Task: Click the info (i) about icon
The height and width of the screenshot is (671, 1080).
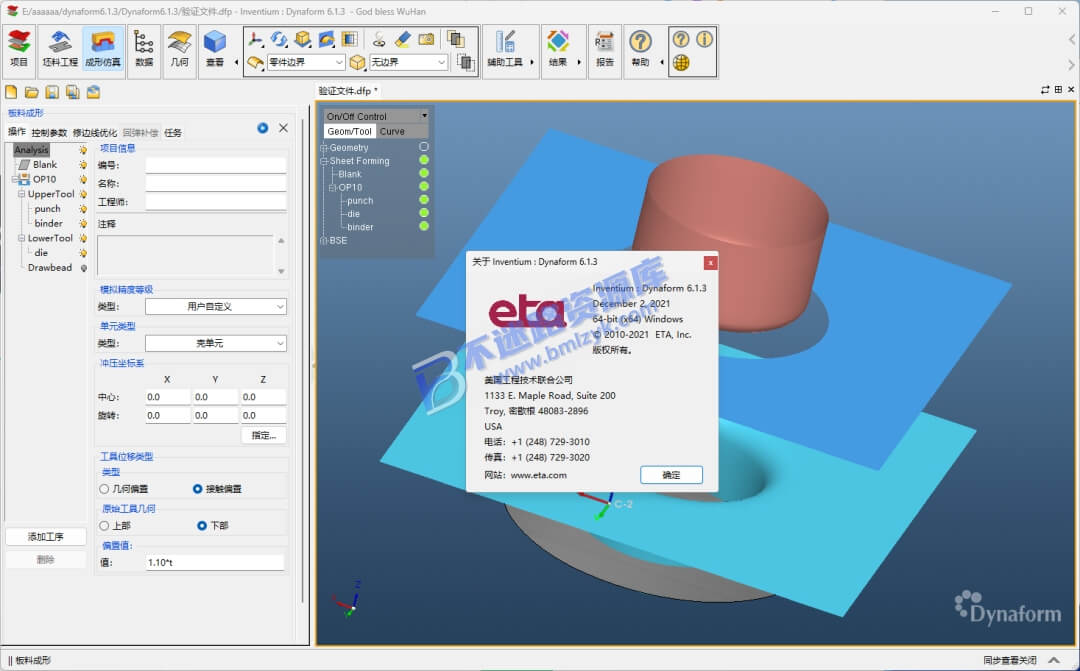Action: point(704,39)
